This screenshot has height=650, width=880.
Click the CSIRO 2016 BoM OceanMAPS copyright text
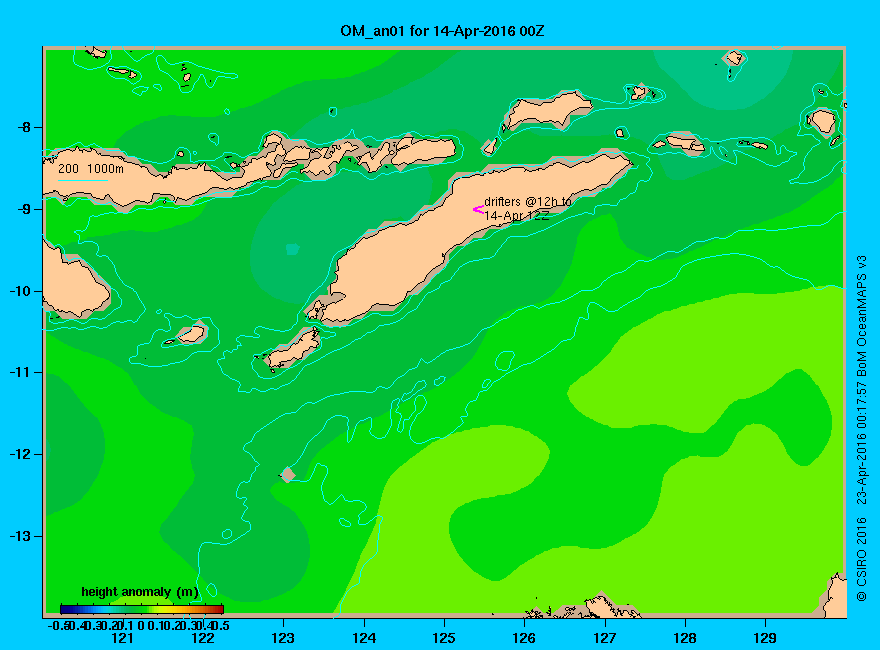coord(862,428)
